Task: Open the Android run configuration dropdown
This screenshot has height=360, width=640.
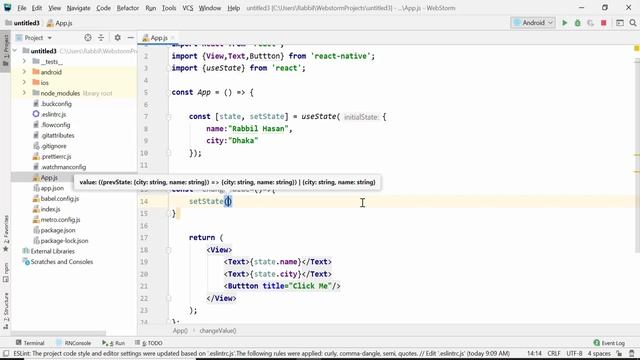Action: [x=533, y=23]
